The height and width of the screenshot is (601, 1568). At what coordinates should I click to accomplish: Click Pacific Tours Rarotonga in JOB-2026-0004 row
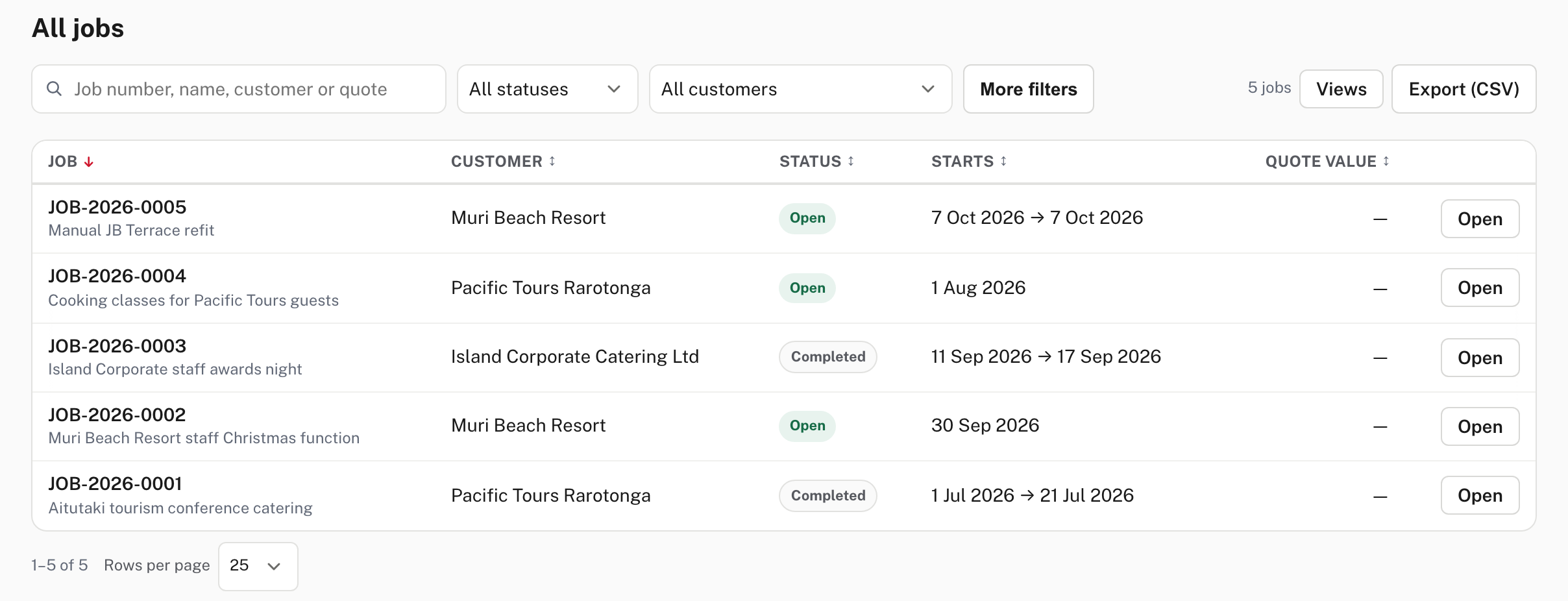pyautogui.click(x=551, y=288)
